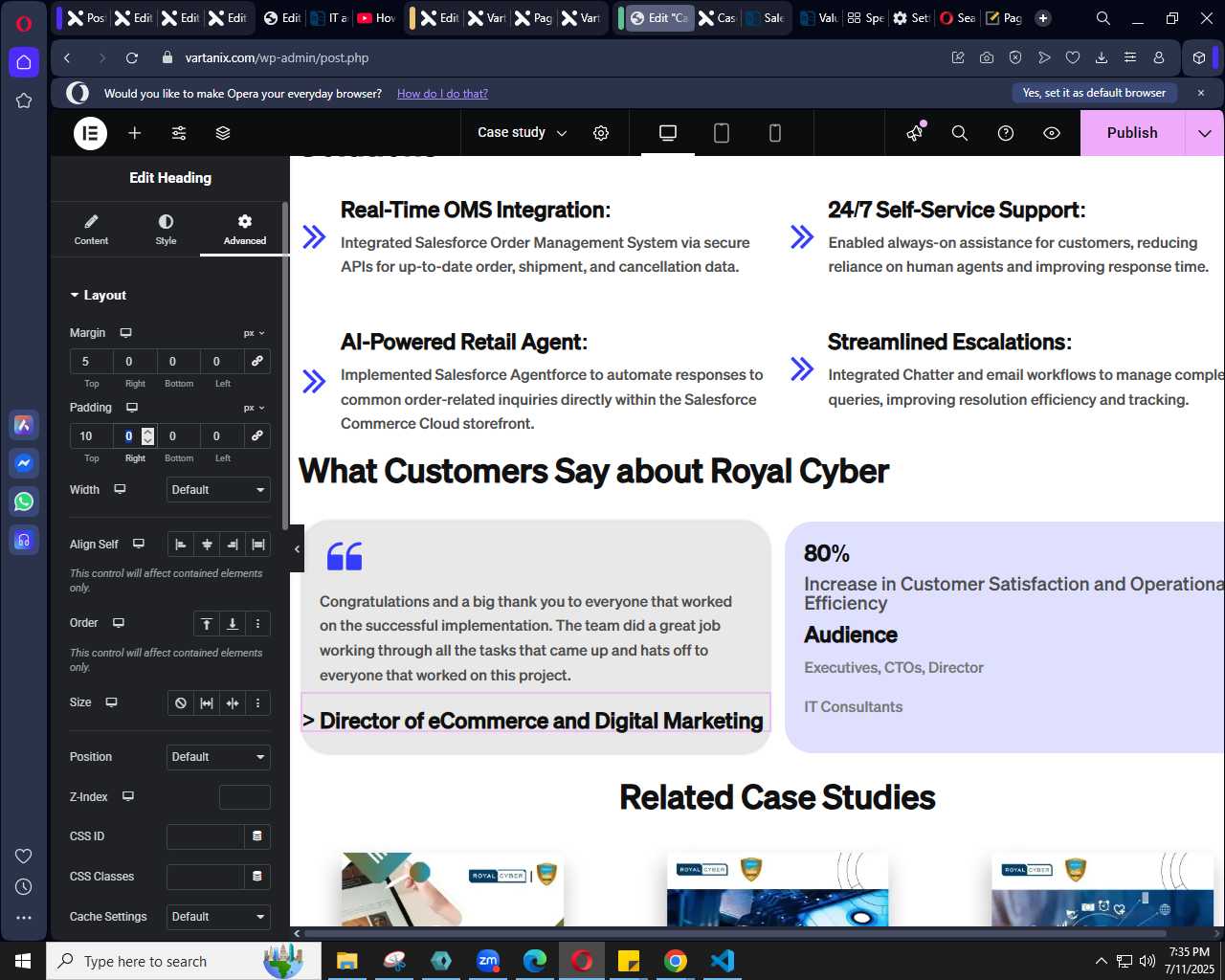Increase Padding Right with stepper arrow
1225x980 pixels.
point(147,432)
